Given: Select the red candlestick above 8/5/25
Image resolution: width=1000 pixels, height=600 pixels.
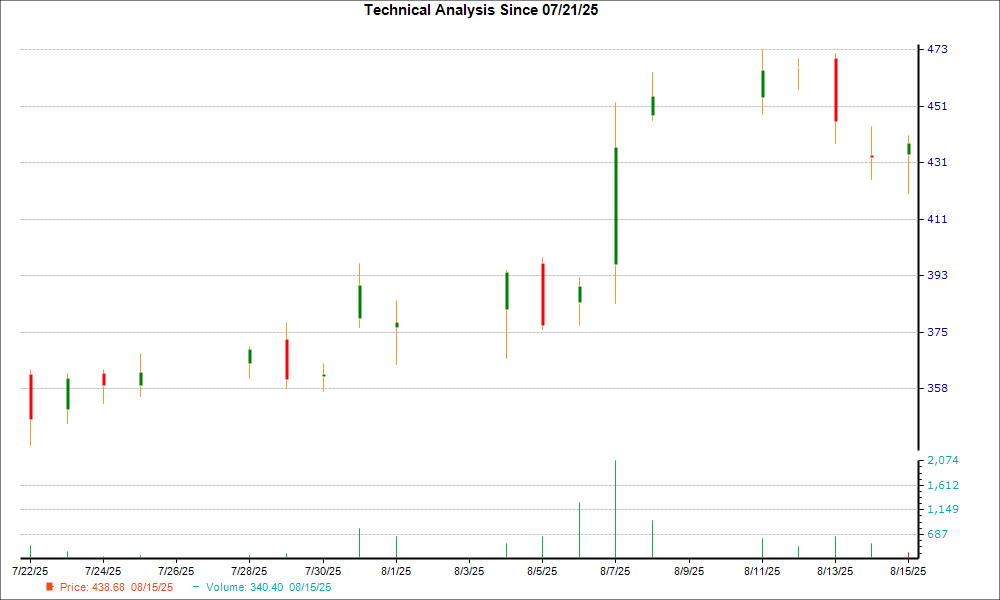Looking at the screenshot, I should 543,295.
